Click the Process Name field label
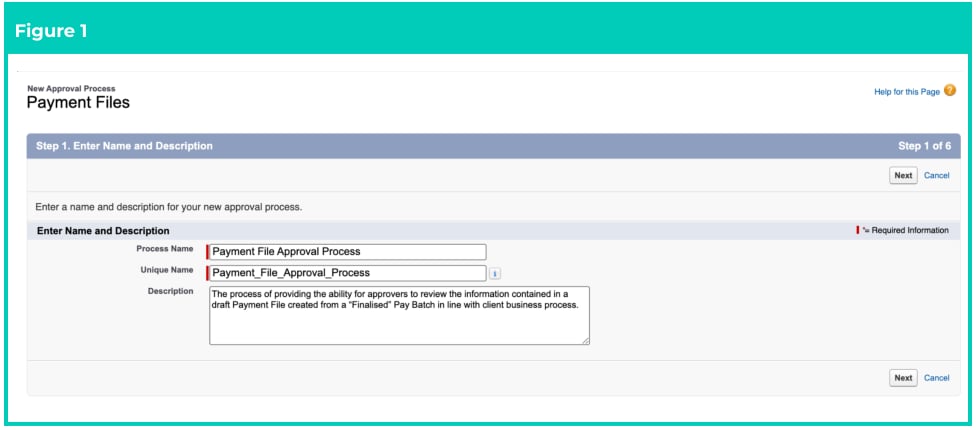The width and height of the screenshot is (976, 430). tap(165, 249)
